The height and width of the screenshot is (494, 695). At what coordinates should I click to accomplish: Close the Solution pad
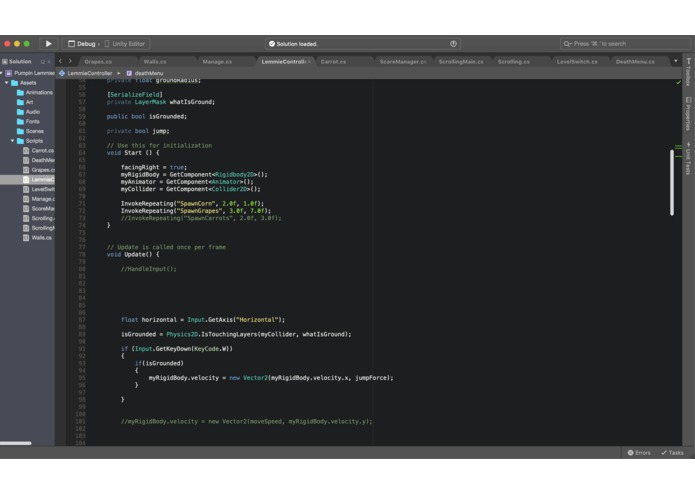(x=49, y=62)
